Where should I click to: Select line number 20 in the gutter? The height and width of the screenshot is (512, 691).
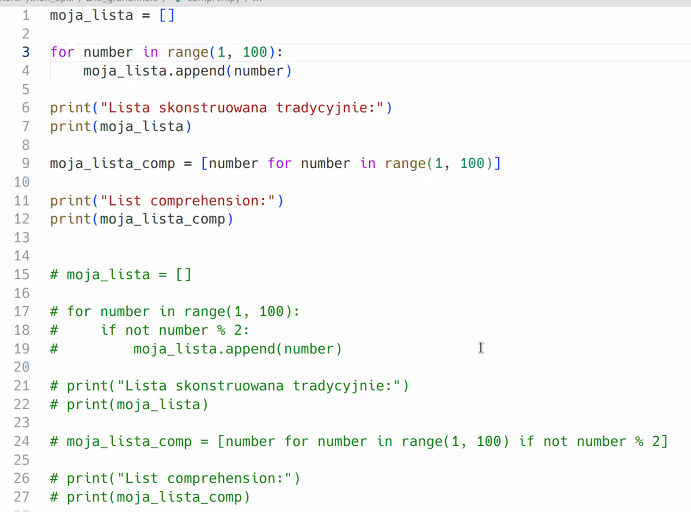[x=22, y=367]
